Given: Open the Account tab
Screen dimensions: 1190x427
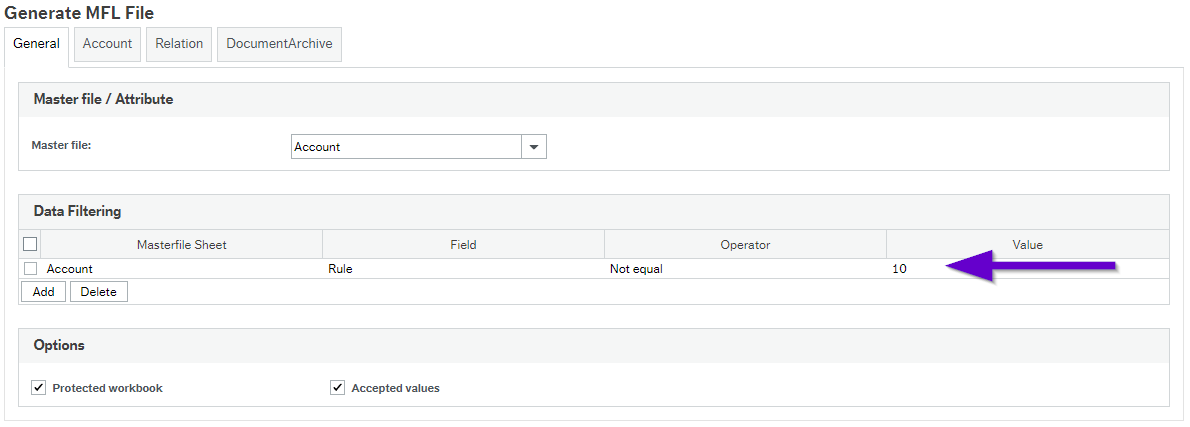Looking at the screenshot, I should (107, 44).
